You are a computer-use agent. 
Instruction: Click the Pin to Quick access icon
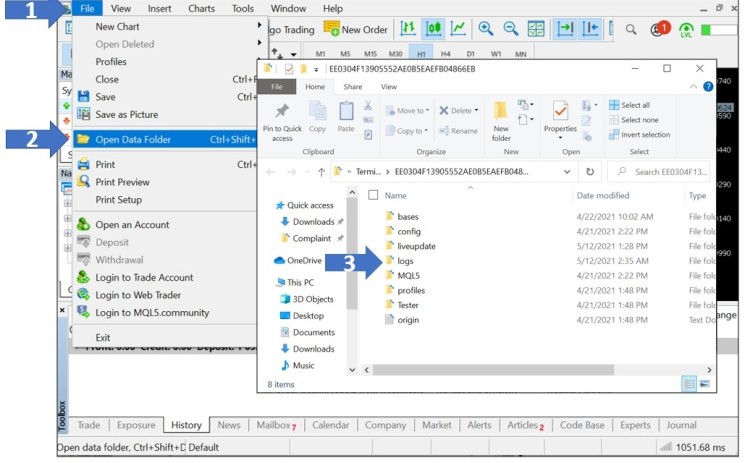[282, 119]
